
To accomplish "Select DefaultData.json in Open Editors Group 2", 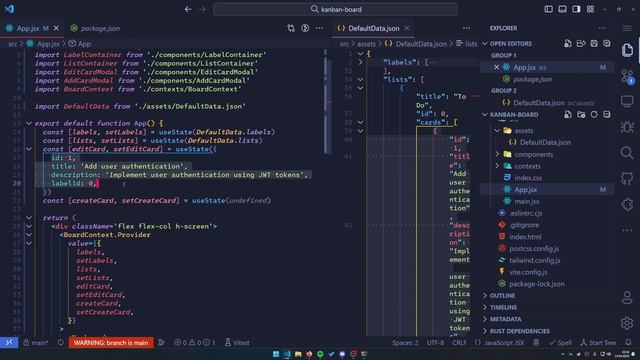I will (x=539, y=103).
